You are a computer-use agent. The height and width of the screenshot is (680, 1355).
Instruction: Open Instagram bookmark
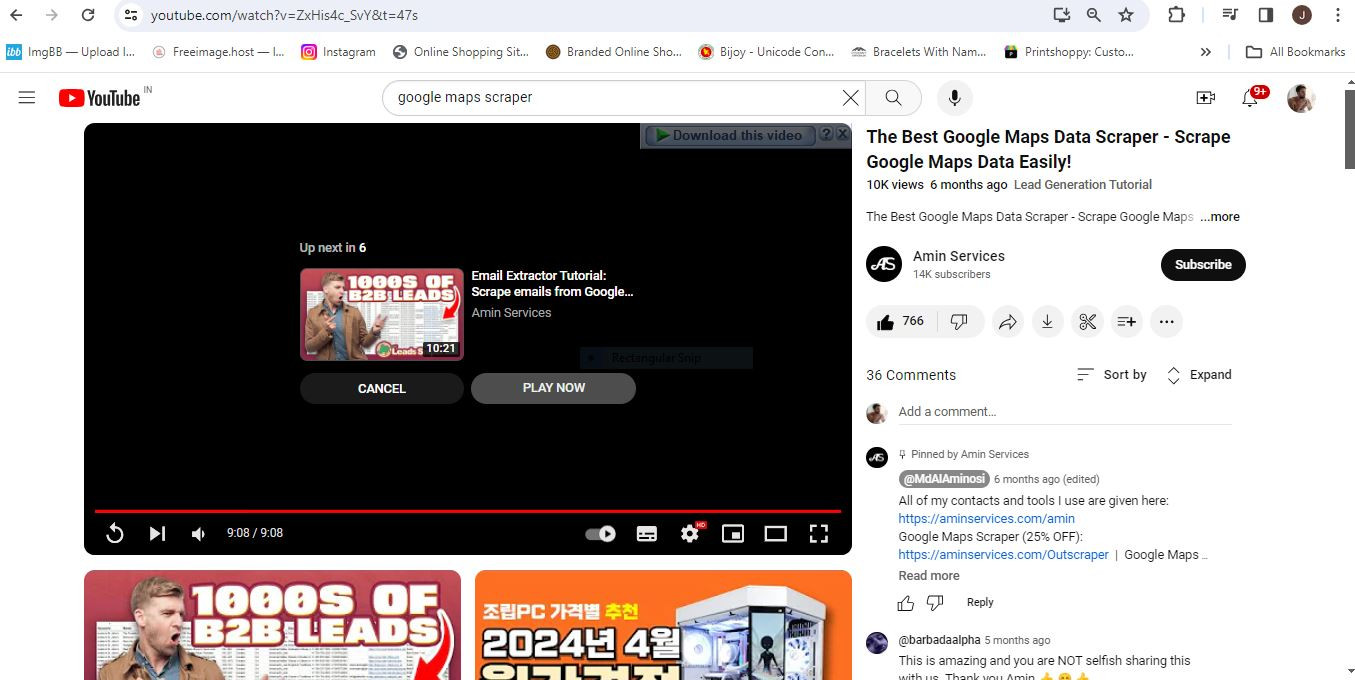tap(338, 52)
